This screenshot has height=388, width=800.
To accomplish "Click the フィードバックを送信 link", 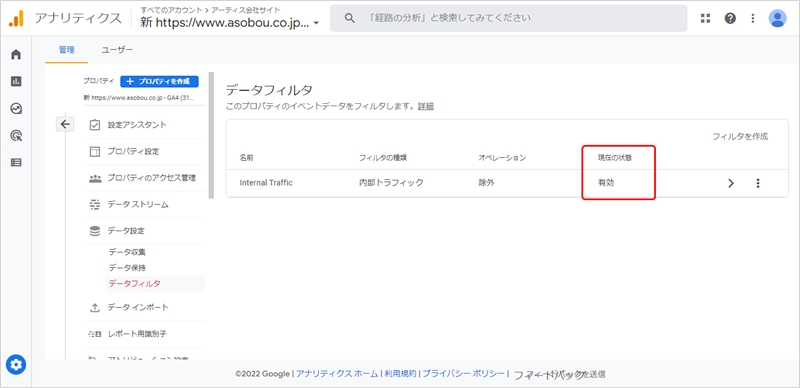I will [559, 374].
